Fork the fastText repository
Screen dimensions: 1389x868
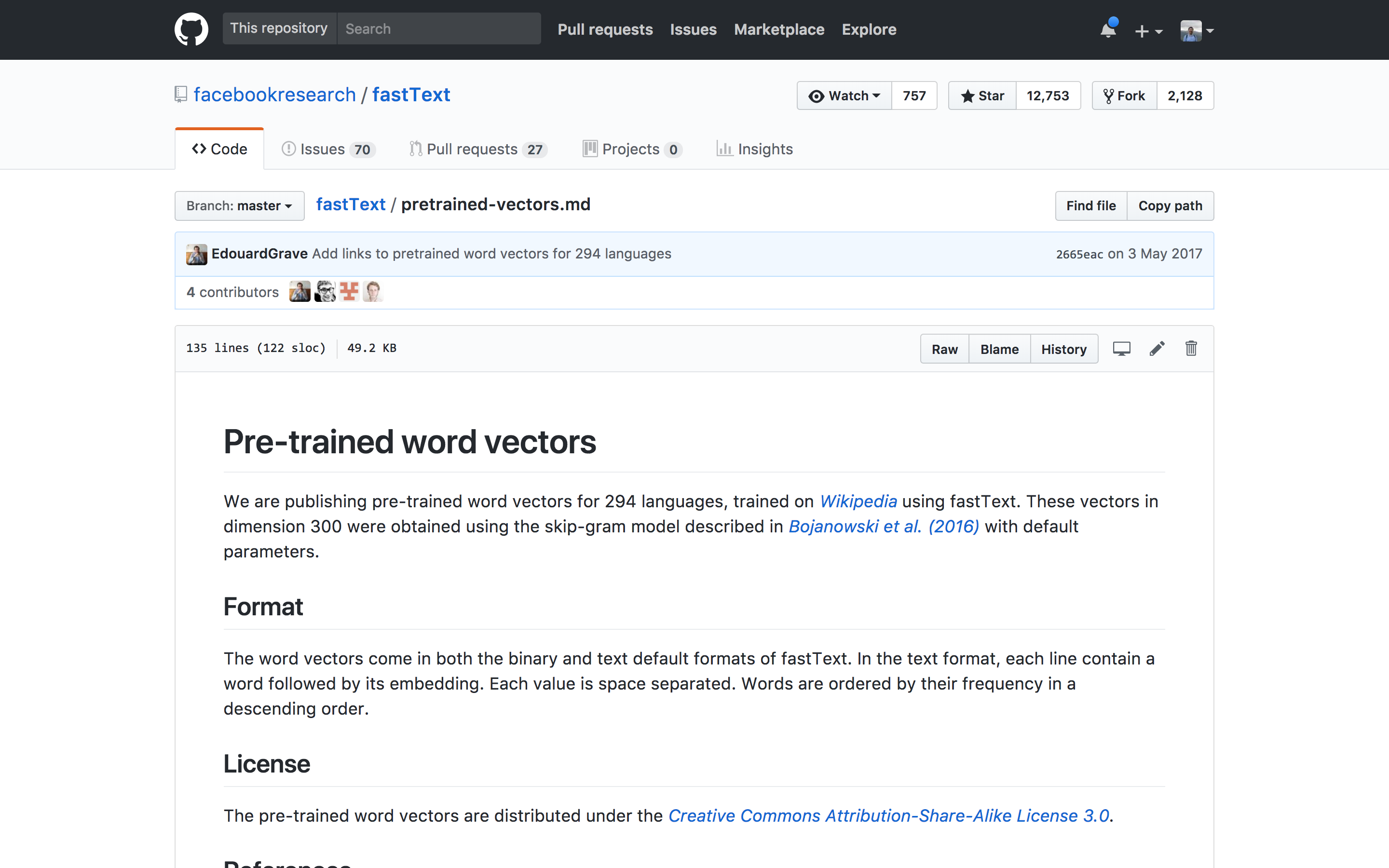click(x=1124, y=96)
